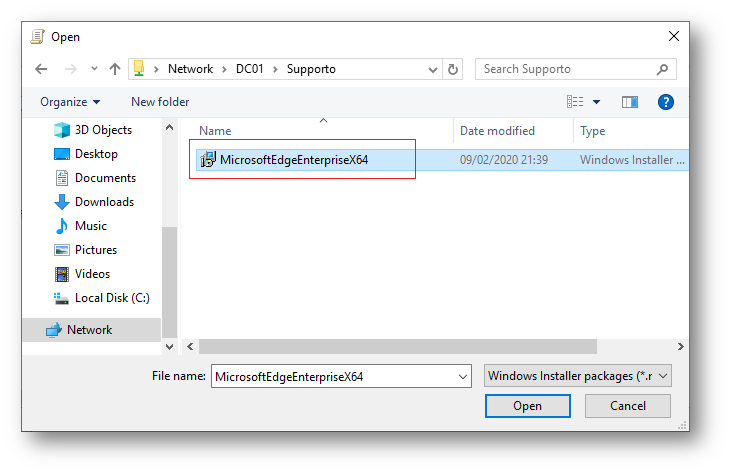Change the view layout icon
Viewport: 732px width, 474px height.
click(575, 102)
